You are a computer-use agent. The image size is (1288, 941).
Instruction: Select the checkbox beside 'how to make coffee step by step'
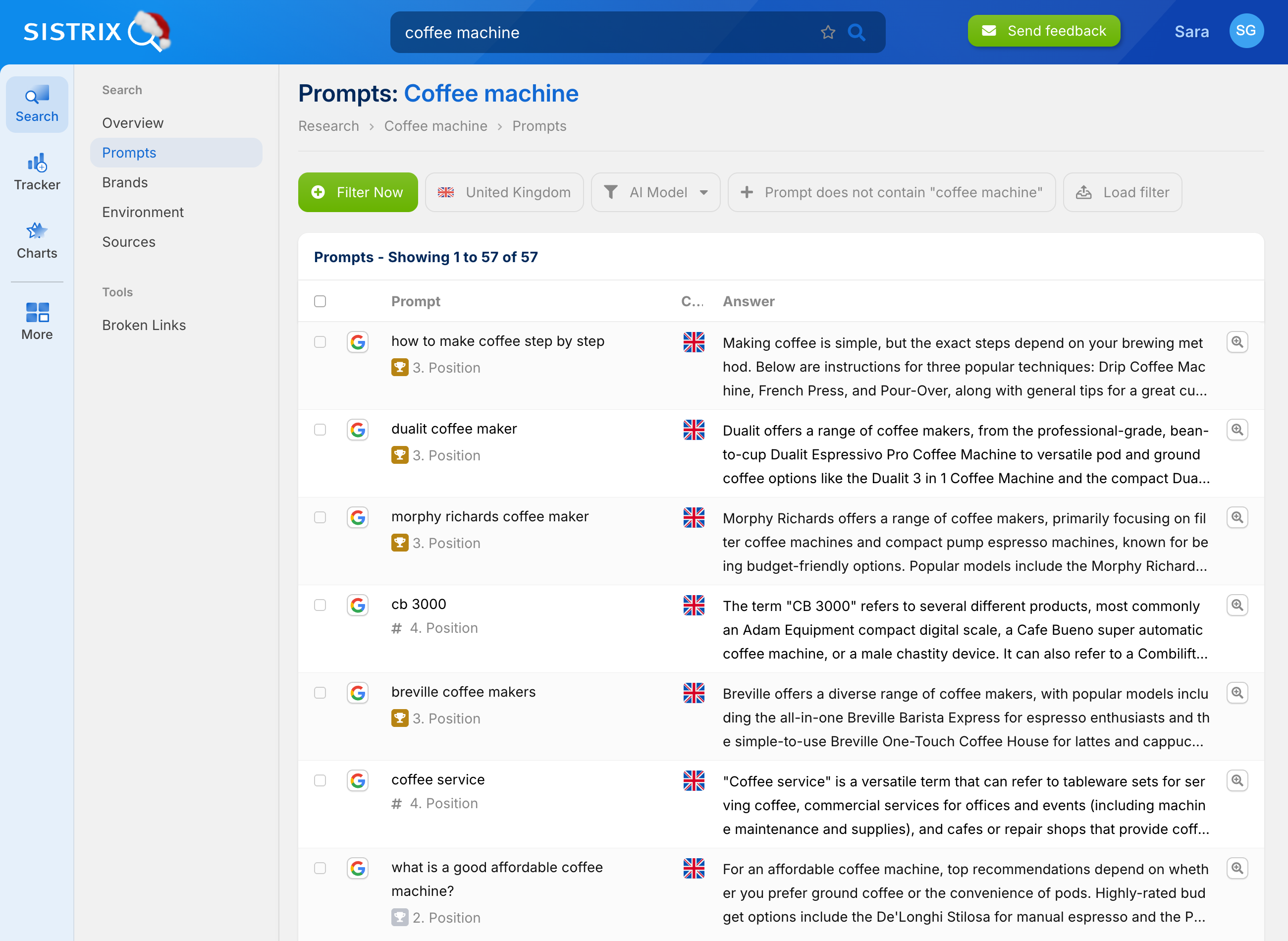[320, 342]
